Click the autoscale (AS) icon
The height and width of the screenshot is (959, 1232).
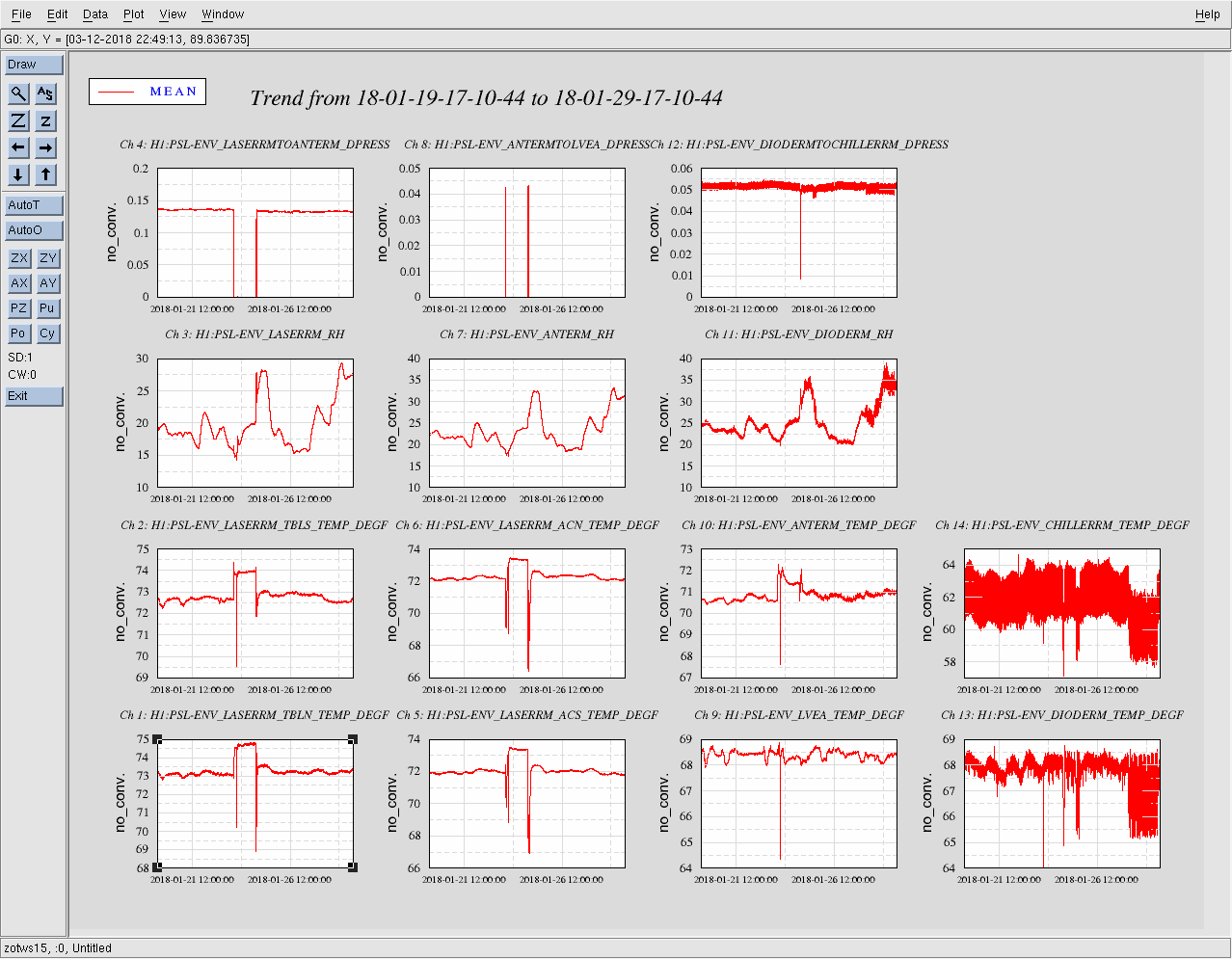coord(45,93)
